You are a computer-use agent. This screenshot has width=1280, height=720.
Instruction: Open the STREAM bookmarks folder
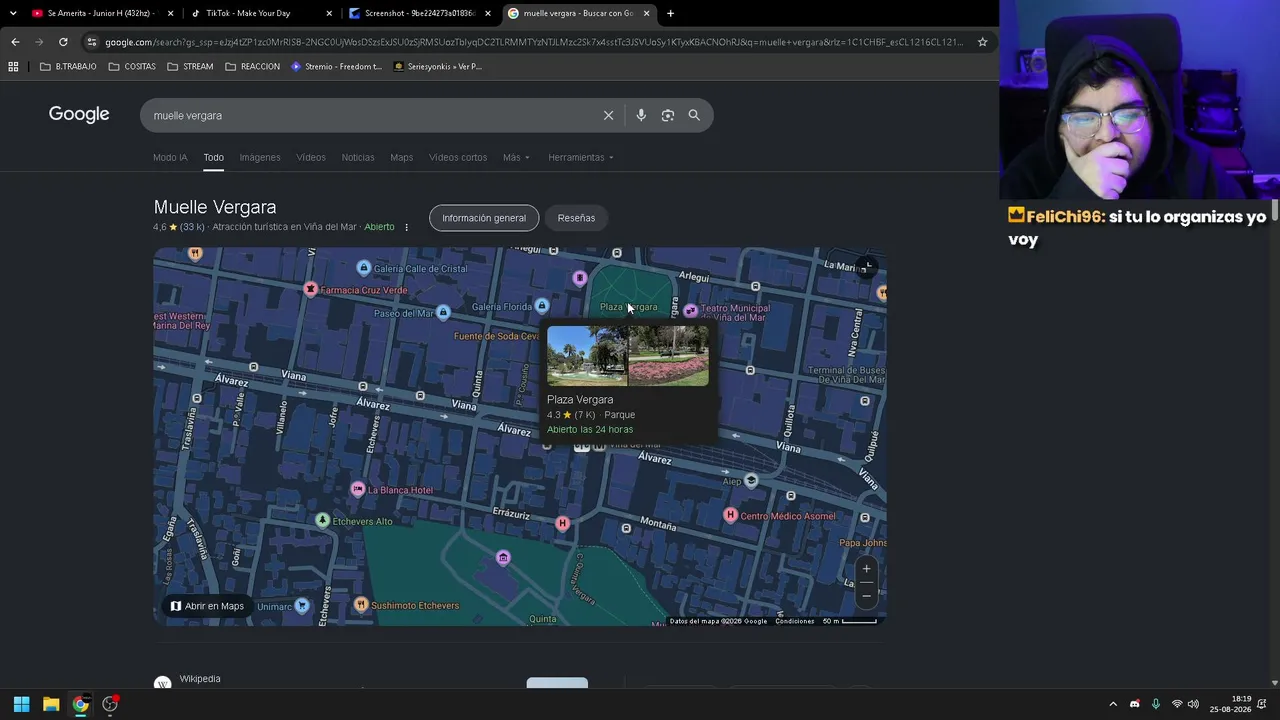click(x=190, y=67)
